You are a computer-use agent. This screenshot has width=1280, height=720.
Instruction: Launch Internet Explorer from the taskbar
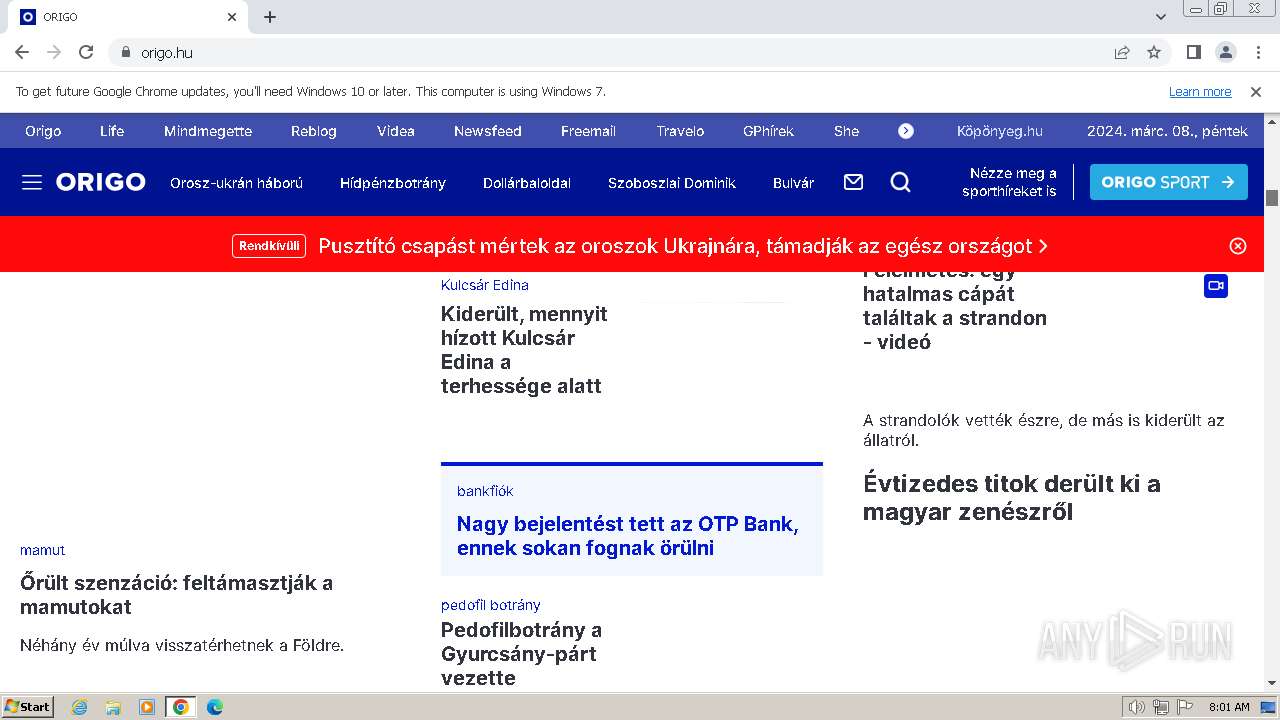pyautogui.click(x=79, y=707)
